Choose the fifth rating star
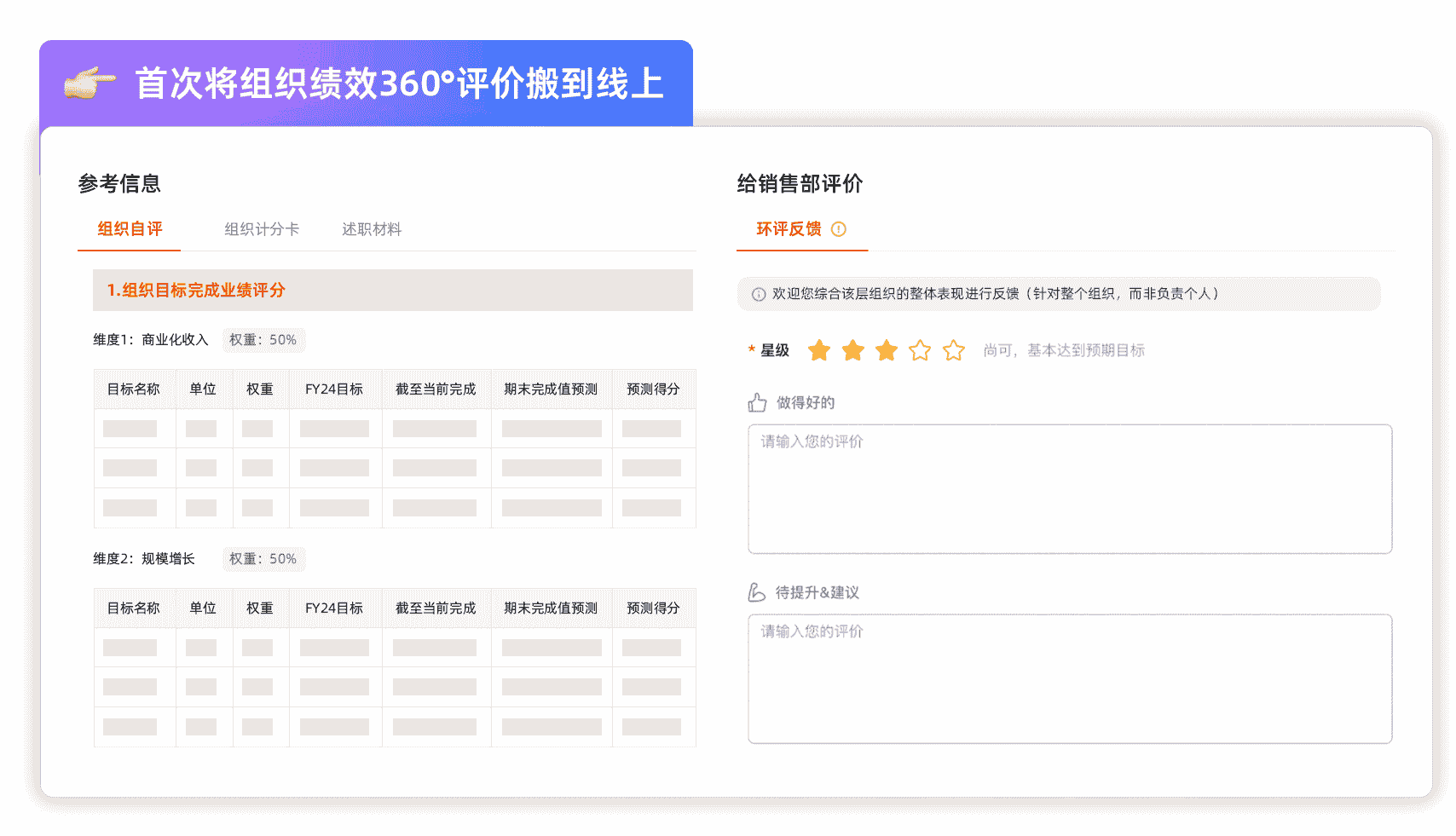 (954, 350)
